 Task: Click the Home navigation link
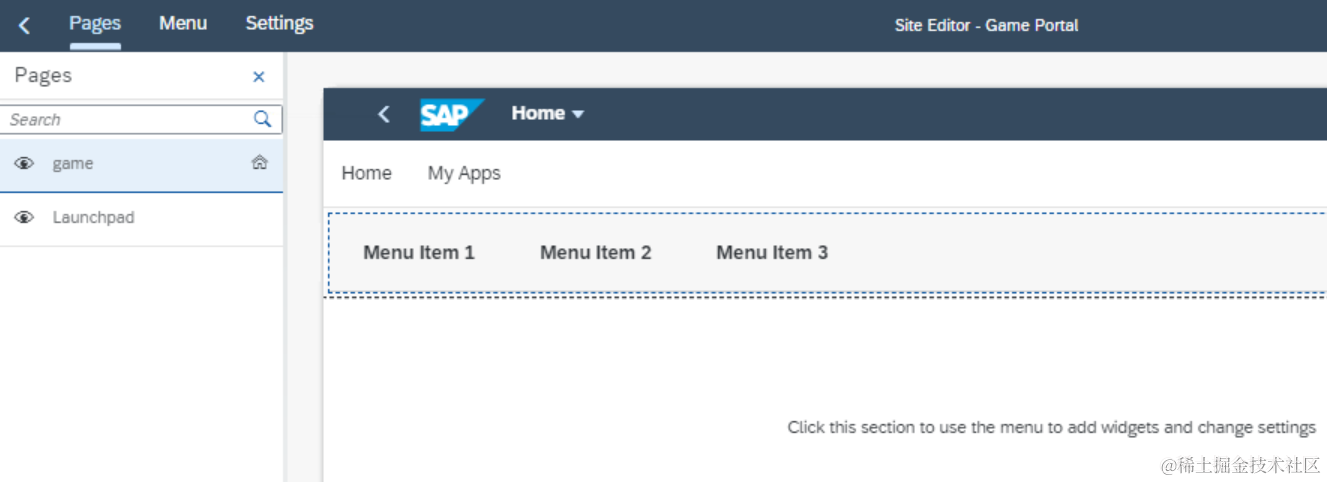366,173
